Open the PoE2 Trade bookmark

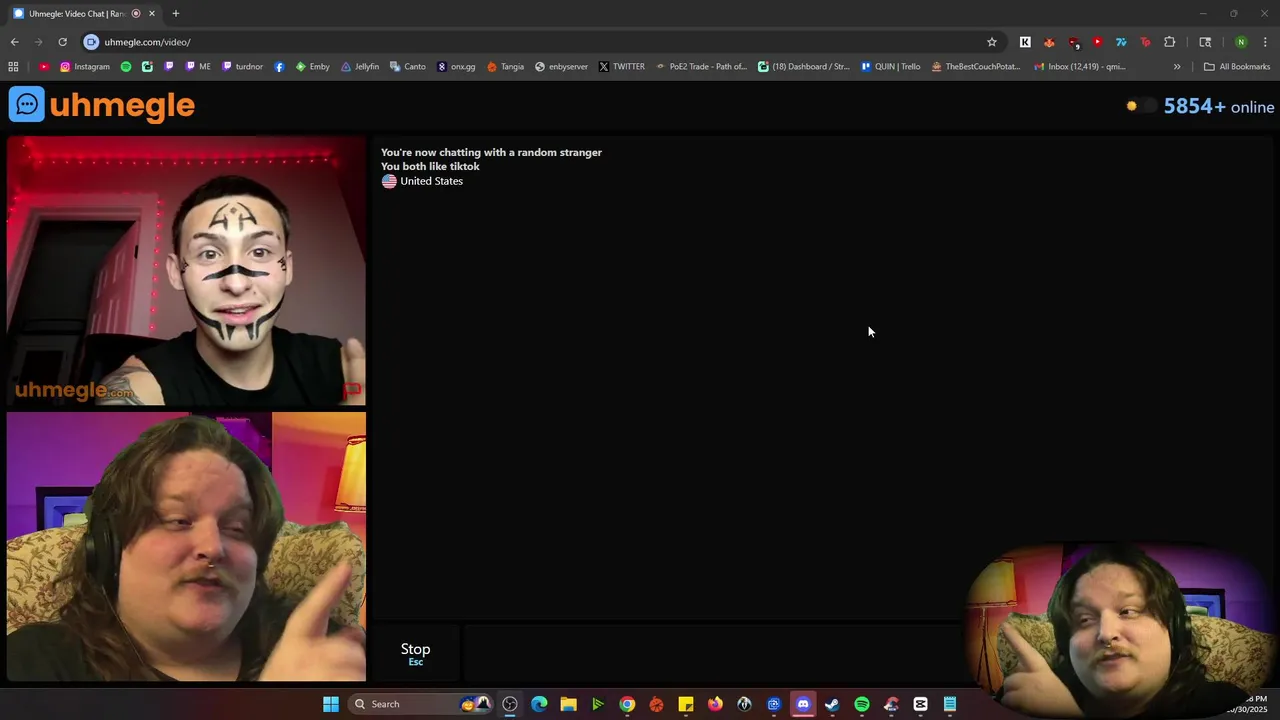[x=701, y=67]
